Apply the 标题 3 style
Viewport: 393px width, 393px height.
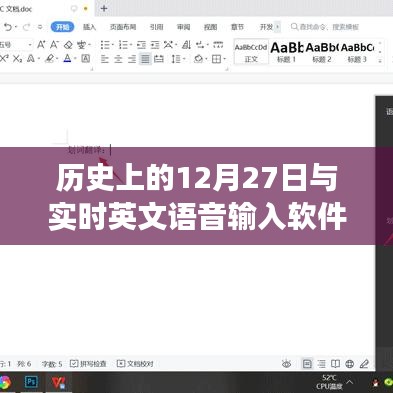pos(357,52)
